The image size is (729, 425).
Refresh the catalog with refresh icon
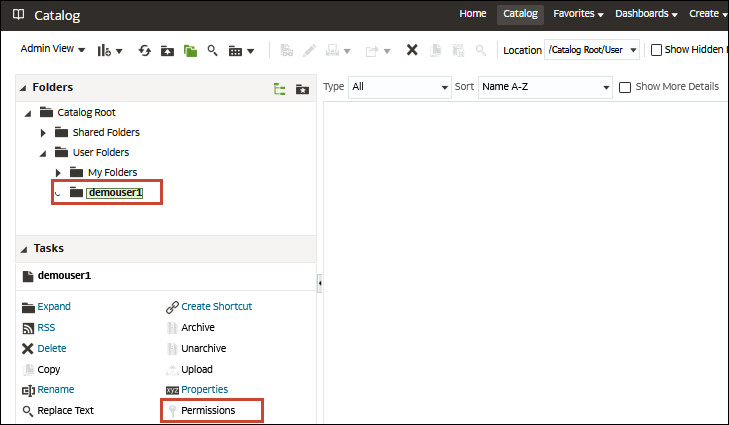(x=145, y=50)
